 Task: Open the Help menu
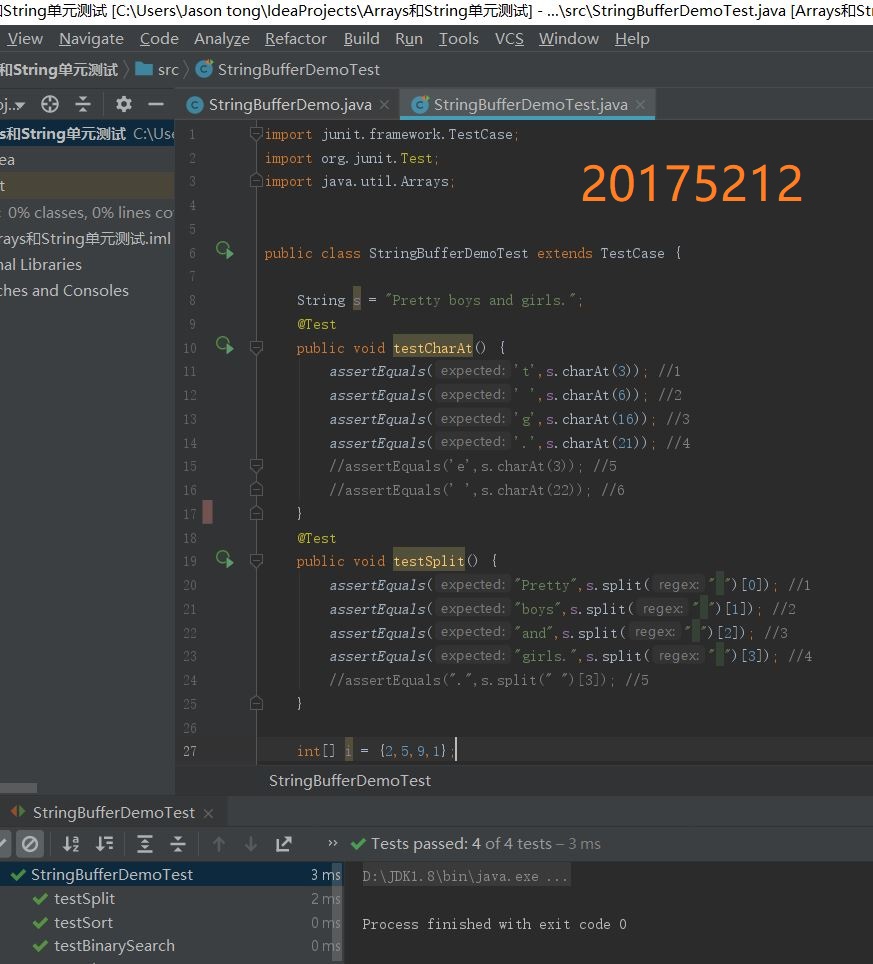tap(632, 39)
